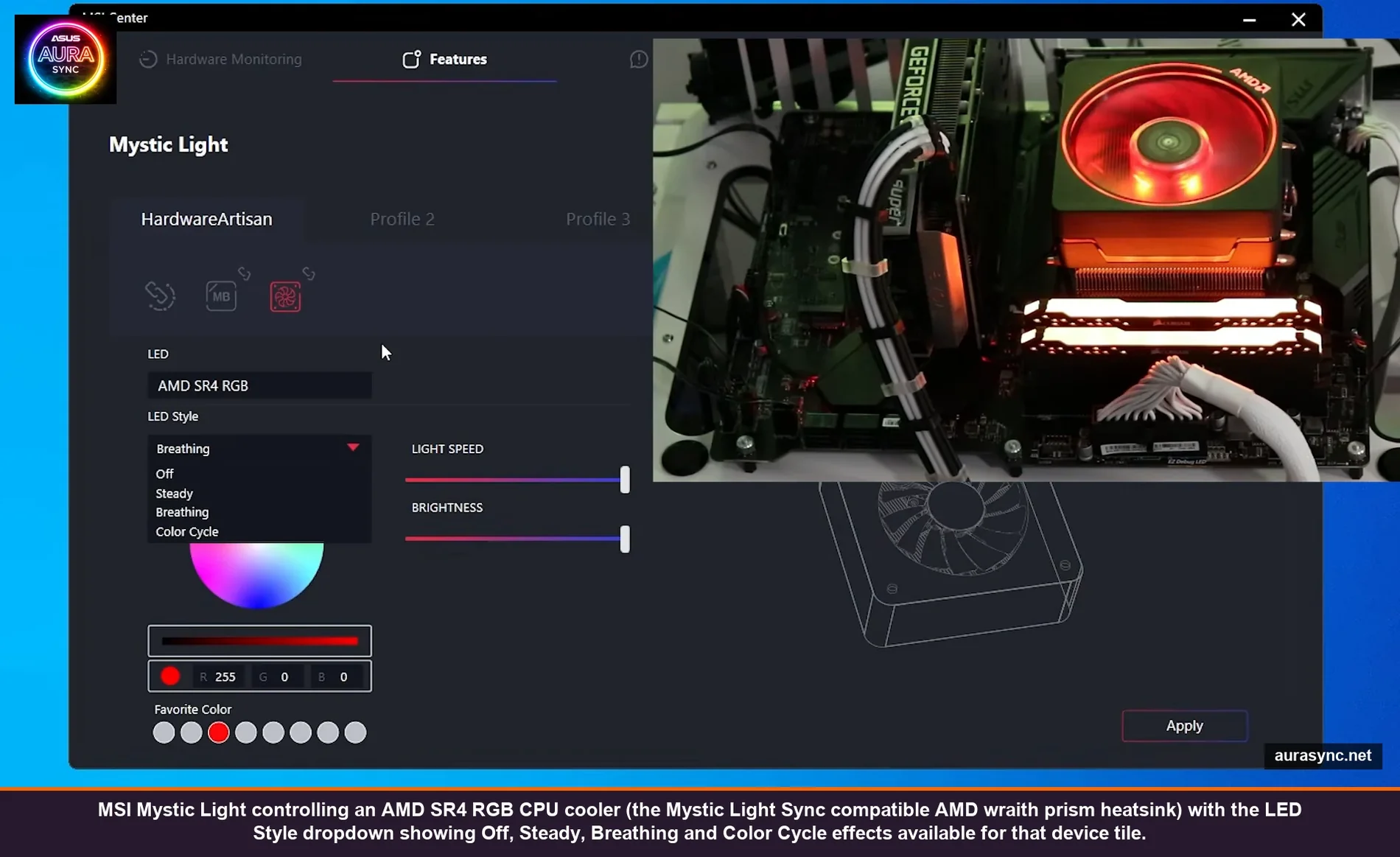The width and height of the screenshot is (1400, 857).
Task: Click the sync icon above the fan tile
Action: coord(309,273)
